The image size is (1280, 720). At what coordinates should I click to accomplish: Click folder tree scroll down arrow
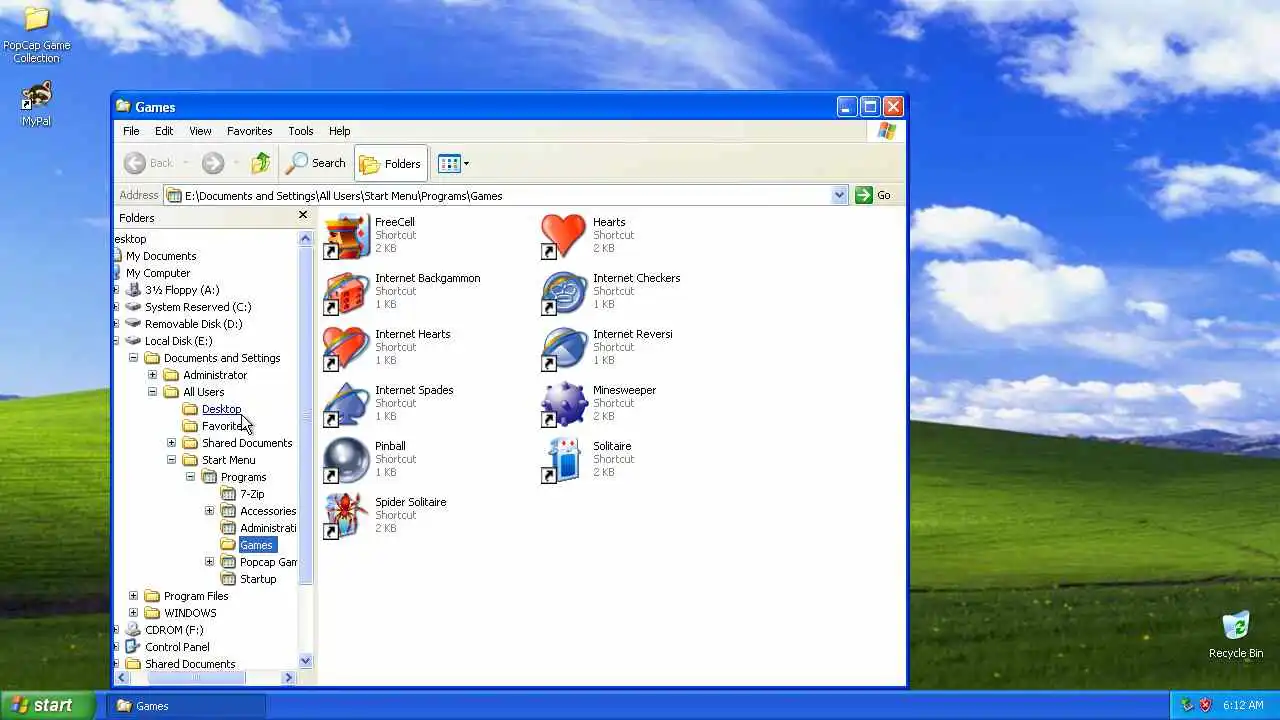click(x=306, y=660)
